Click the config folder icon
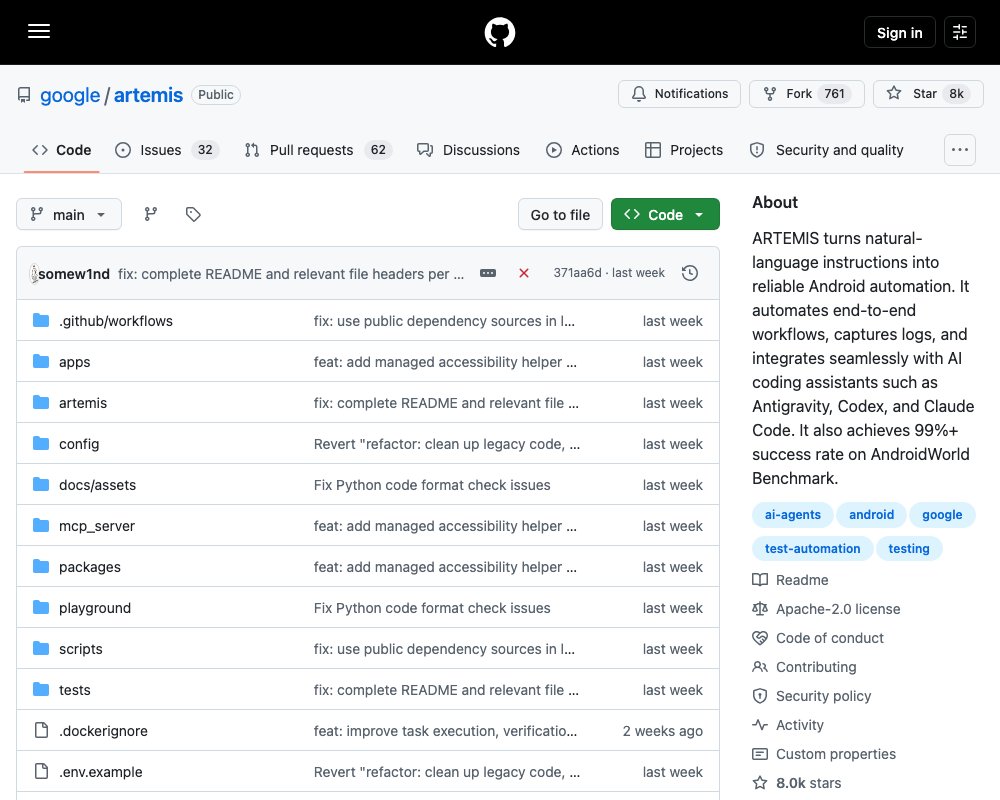Viewport: 1000px width, 800px height. [41, 443]
